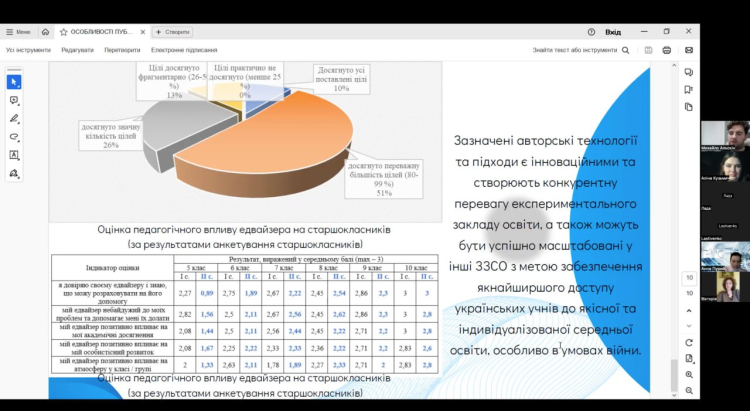Share document via envelope email icon
This screenshot has width=750, height=411.
(689, 49)
